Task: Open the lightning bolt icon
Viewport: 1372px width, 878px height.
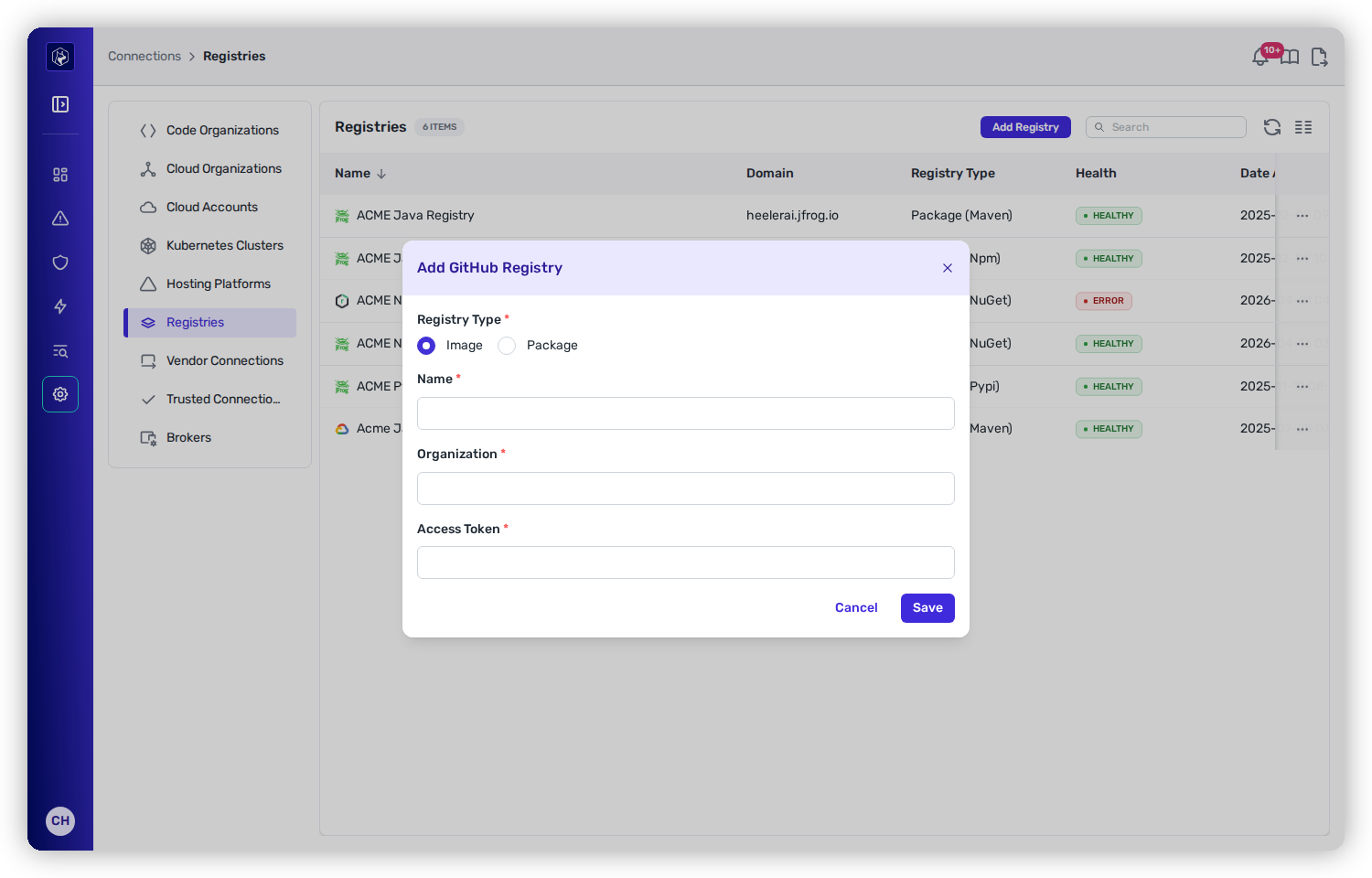Action: tap(60, 306)
